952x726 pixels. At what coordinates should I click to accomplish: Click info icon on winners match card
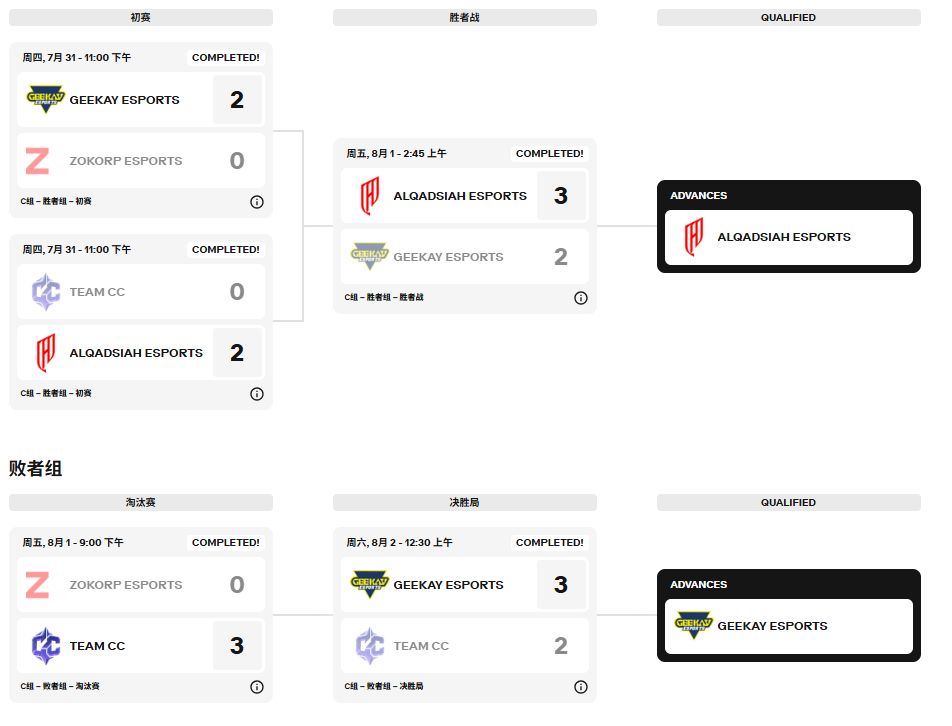tap(581, 298)
